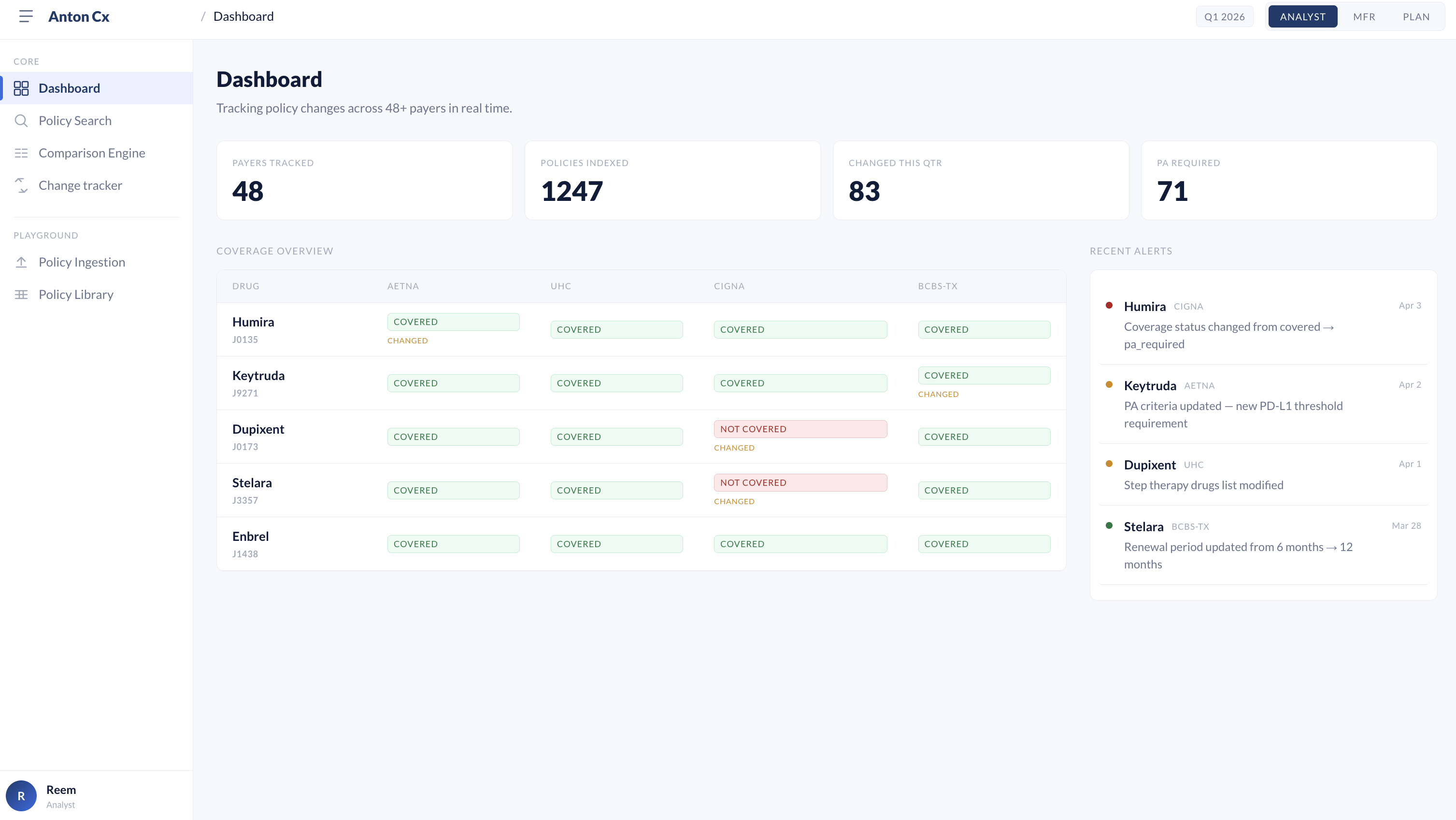Click the Policy Library table icon
The width and height of the screenshot is (1456, 820).
click(x=21, y=295)
